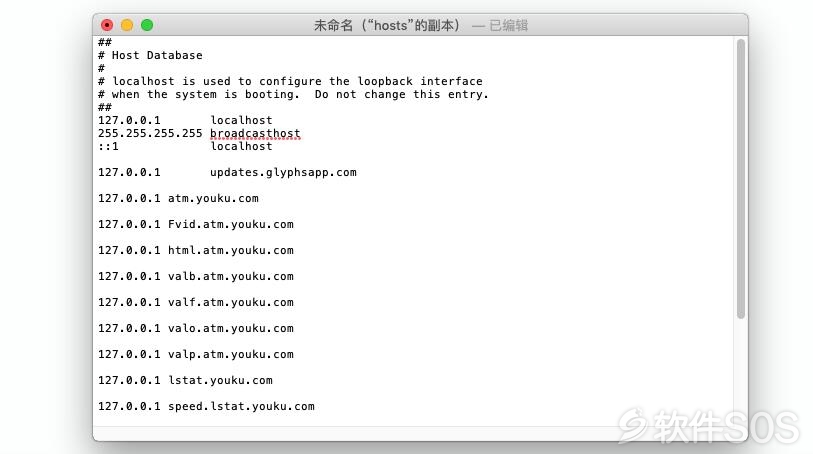The width and height of the screenshot is (813, 454).
Task: Click the misspelled word broadcasthost
Action: (255, 134)
